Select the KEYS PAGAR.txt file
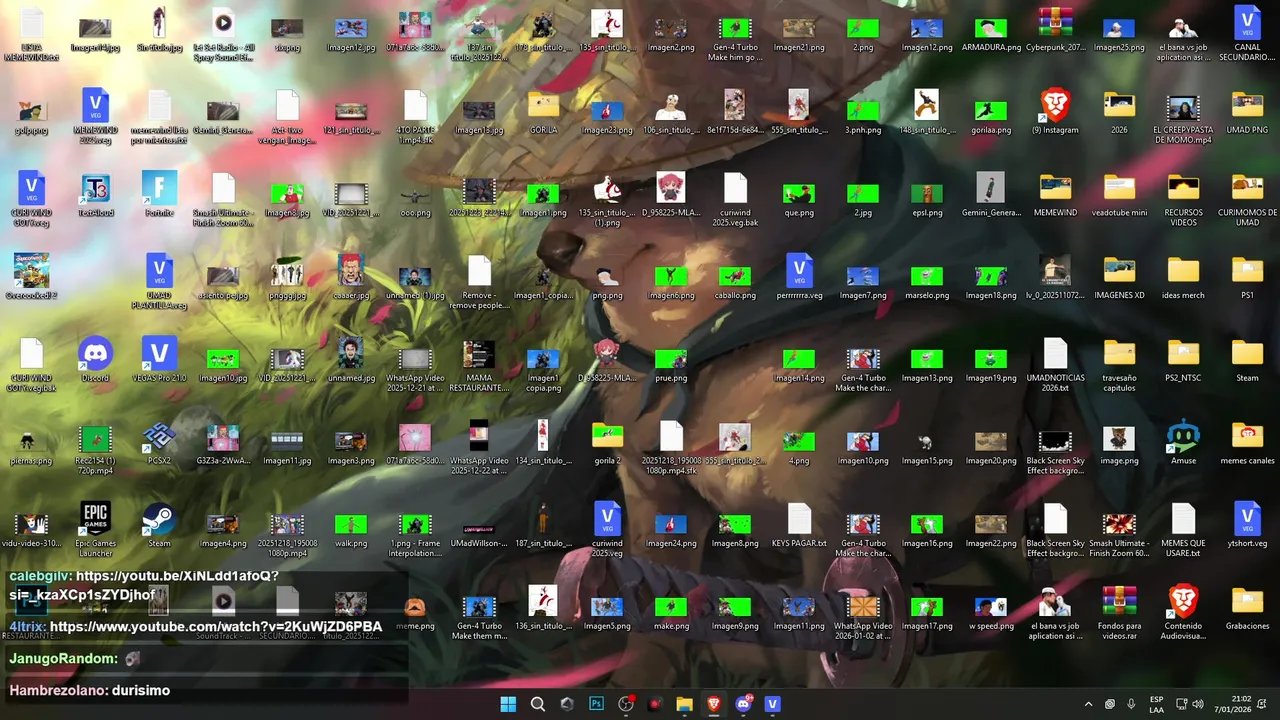Screen dimensions: 1280x720 point(799,526)
